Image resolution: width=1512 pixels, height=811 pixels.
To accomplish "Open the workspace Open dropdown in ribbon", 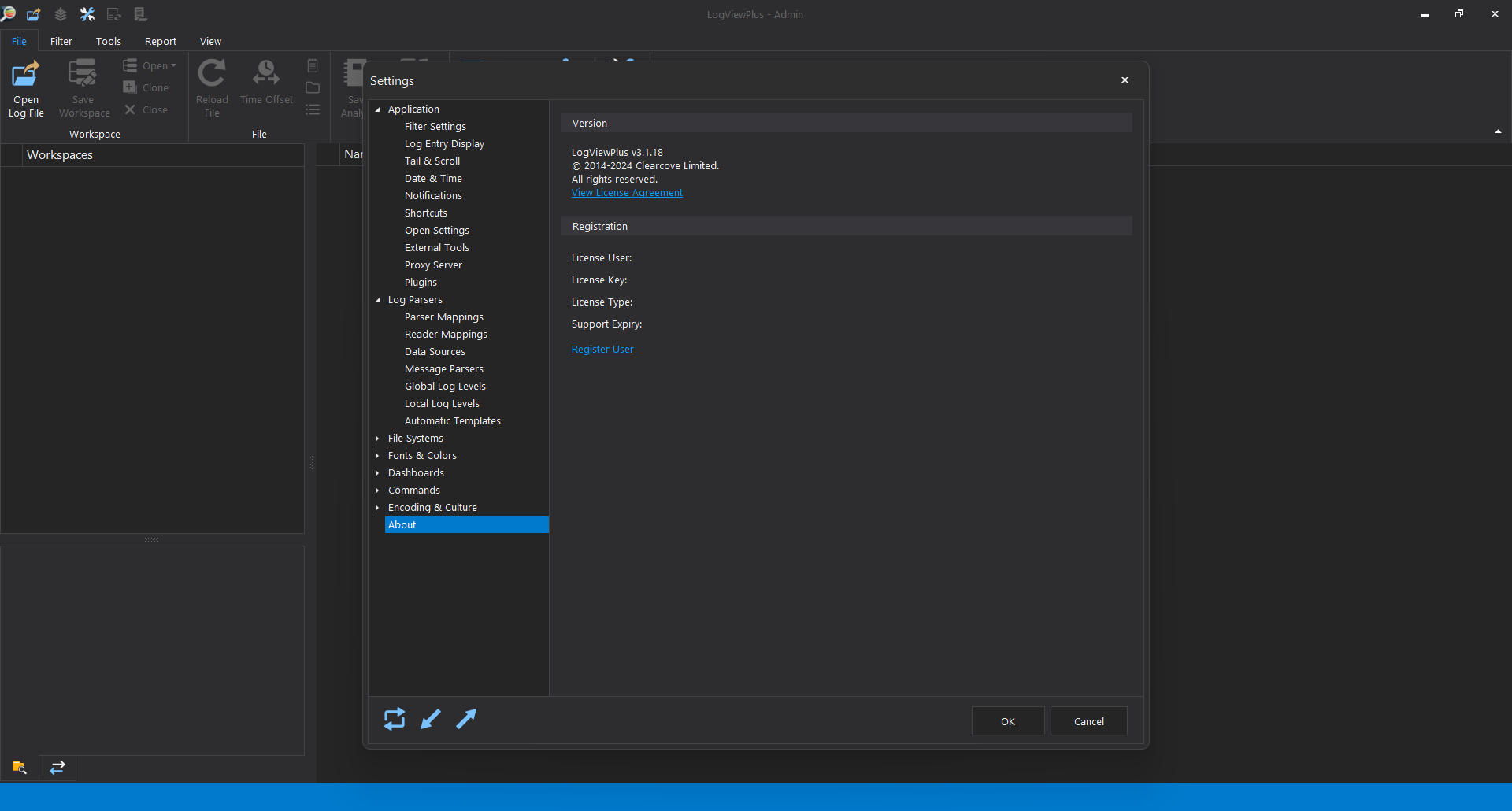I will click(150, 65).
